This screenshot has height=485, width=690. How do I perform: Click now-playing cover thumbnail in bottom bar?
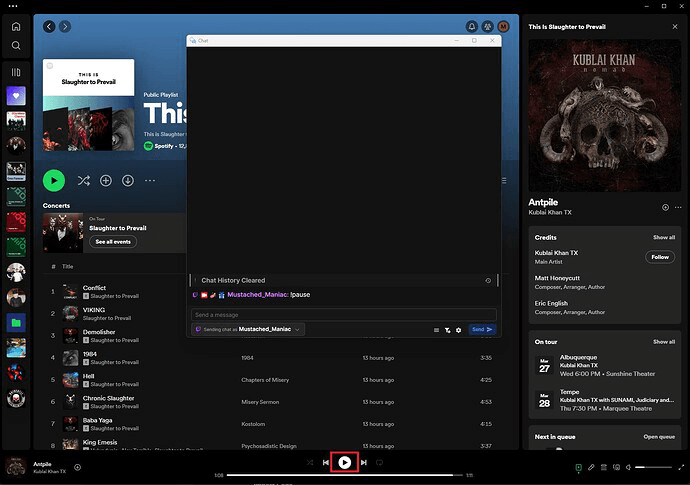[16, 467]
